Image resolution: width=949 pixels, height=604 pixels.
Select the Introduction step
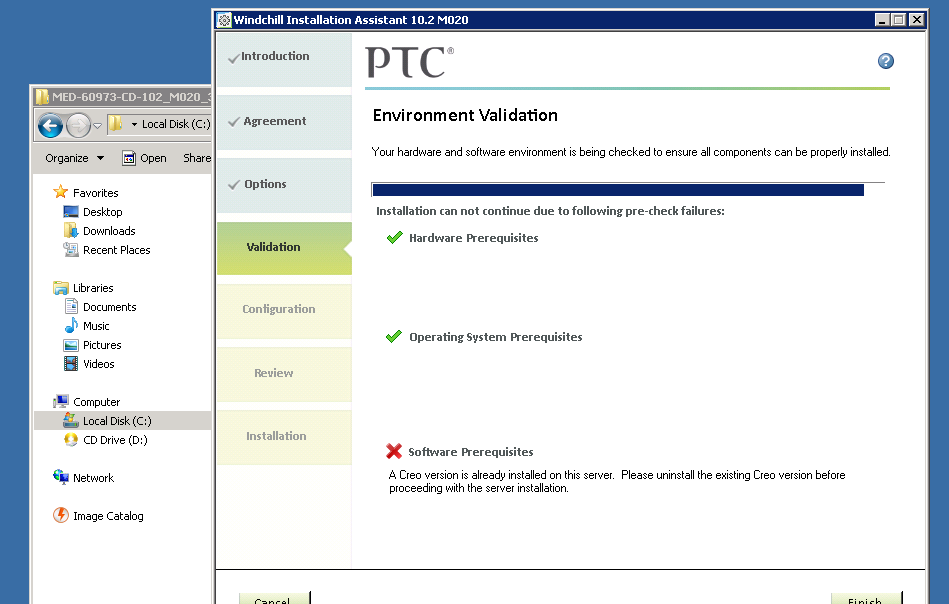284,59
